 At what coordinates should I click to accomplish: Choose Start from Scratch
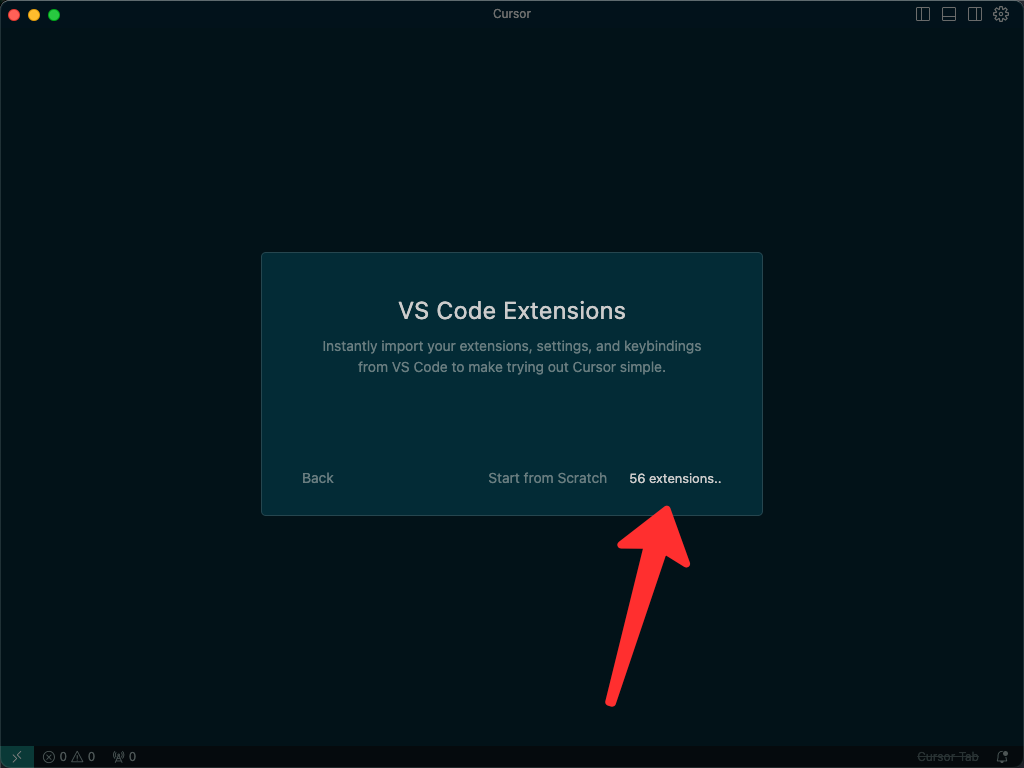tap(547, 478)
